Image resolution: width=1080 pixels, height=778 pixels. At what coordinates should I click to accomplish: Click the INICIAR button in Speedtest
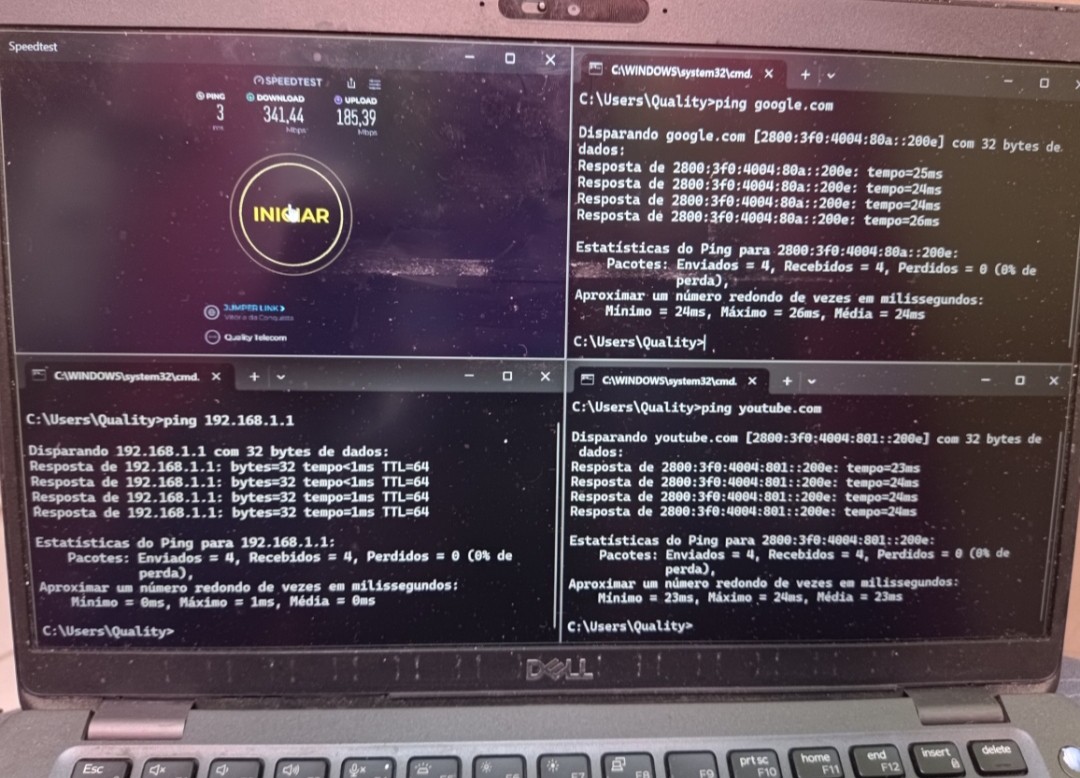click(x=290, y=215)
